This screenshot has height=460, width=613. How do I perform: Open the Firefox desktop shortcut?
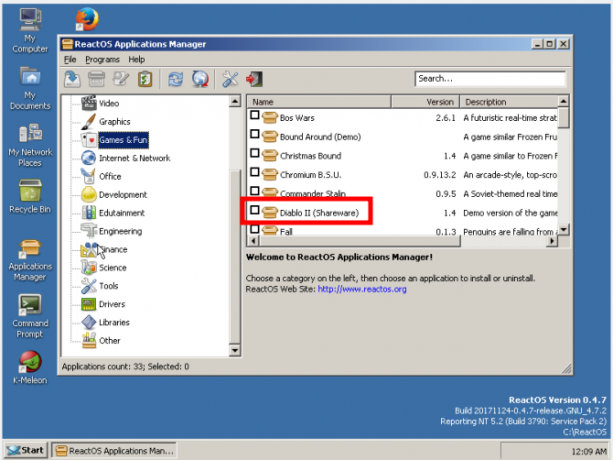tap(87, 19)
